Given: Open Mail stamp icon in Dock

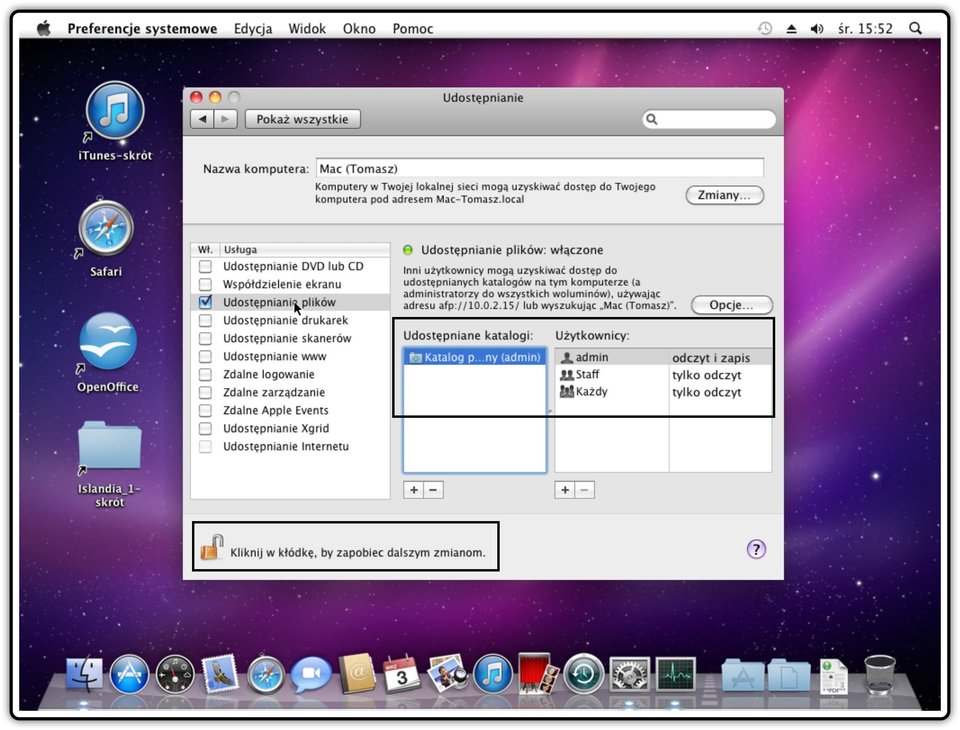Looking at the screenshot, I should pyautogui.click(x=220, y=674).
